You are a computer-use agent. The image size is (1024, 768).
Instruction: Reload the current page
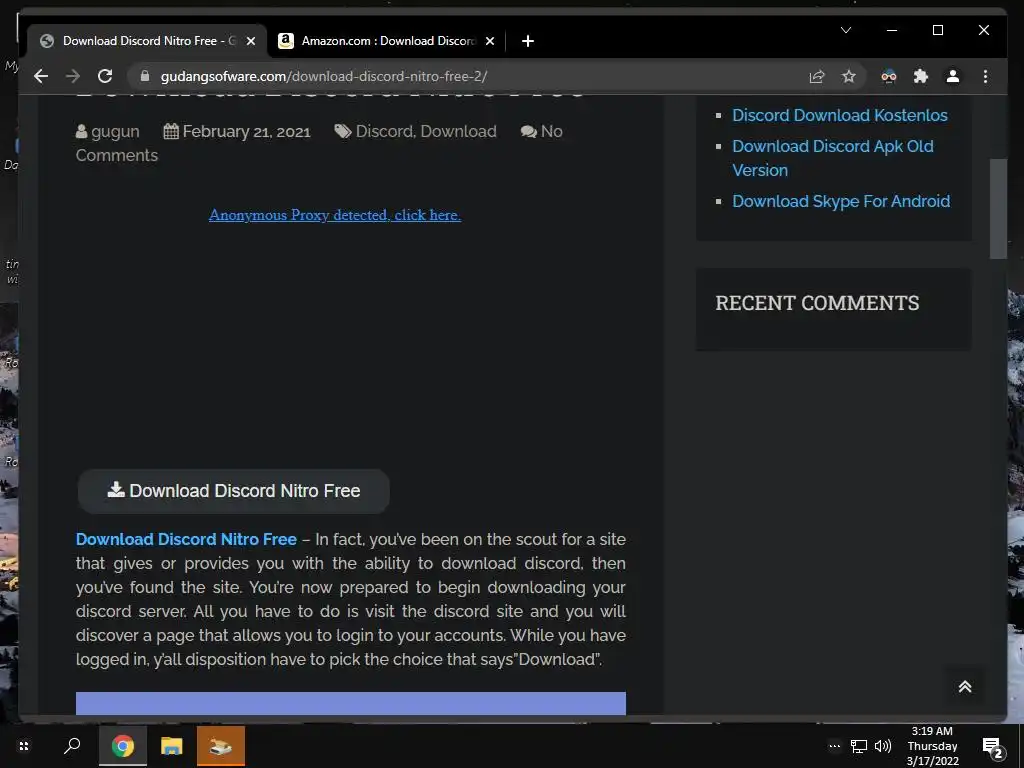[x=105, y=76]
